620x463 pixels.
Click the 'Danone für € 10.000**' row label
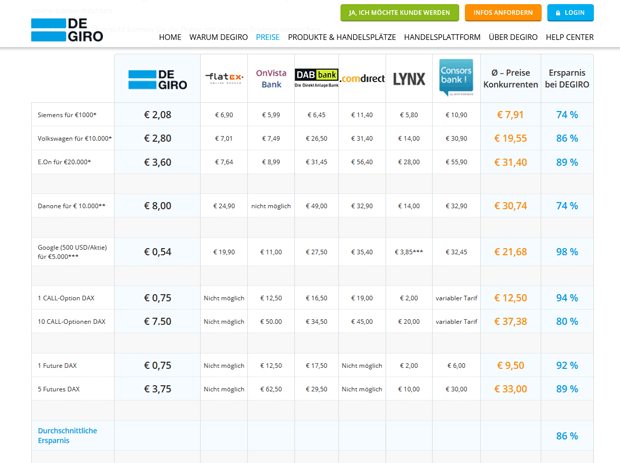[71, 206]
